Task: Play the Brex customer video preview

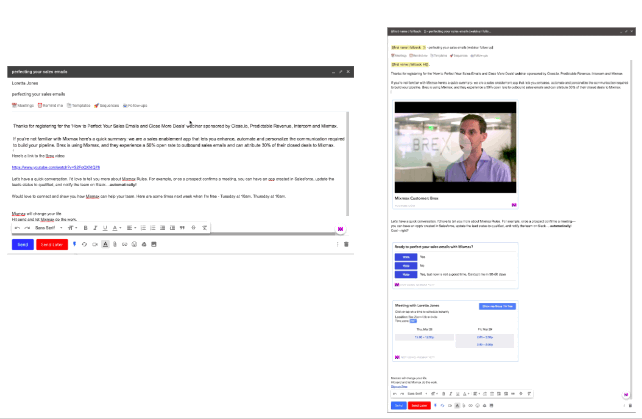Action: 455,147
